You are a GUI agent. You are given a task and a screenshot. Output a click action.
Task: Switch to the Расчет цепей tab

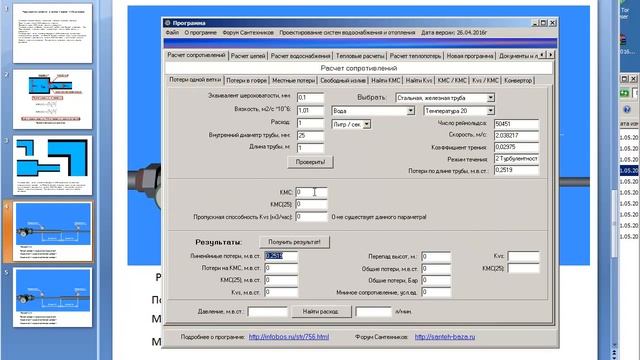click(248, 56)
